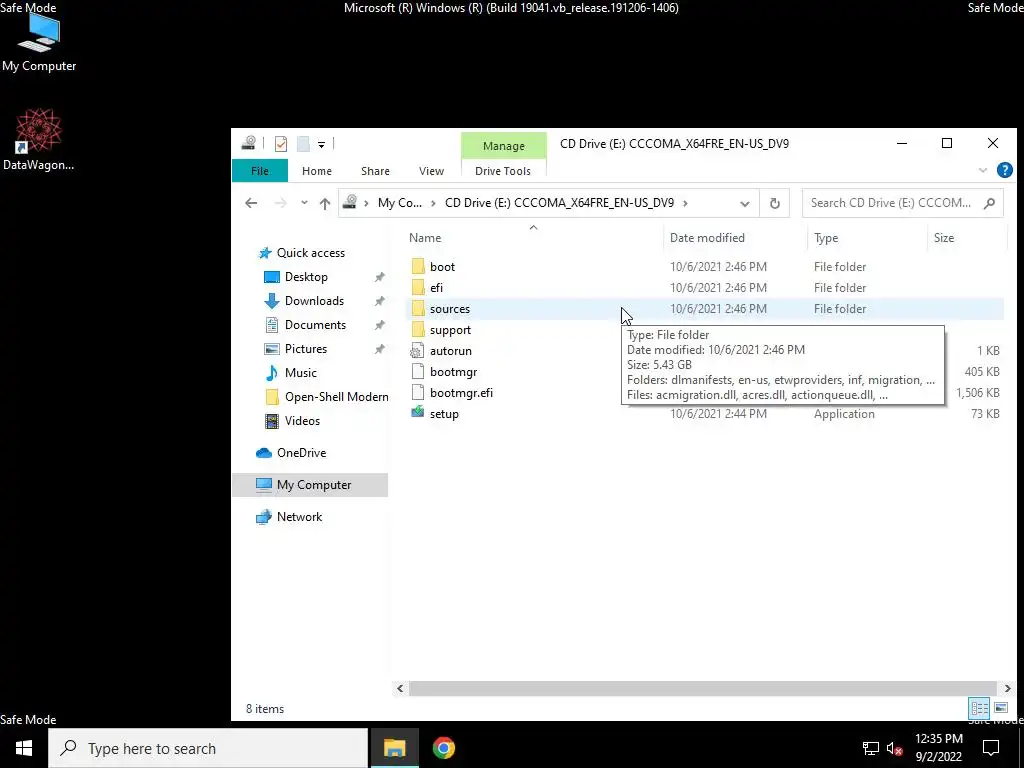The image size is (1024, 768).
Task: Open the Windows Start button
Action: click(x=24, y=748)
